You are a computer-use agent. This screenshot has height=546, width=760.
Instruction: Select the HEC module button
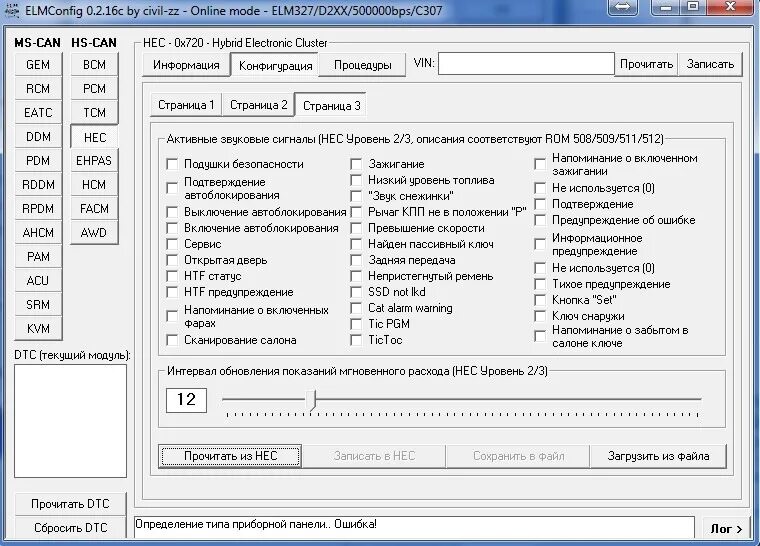[94, 137]
